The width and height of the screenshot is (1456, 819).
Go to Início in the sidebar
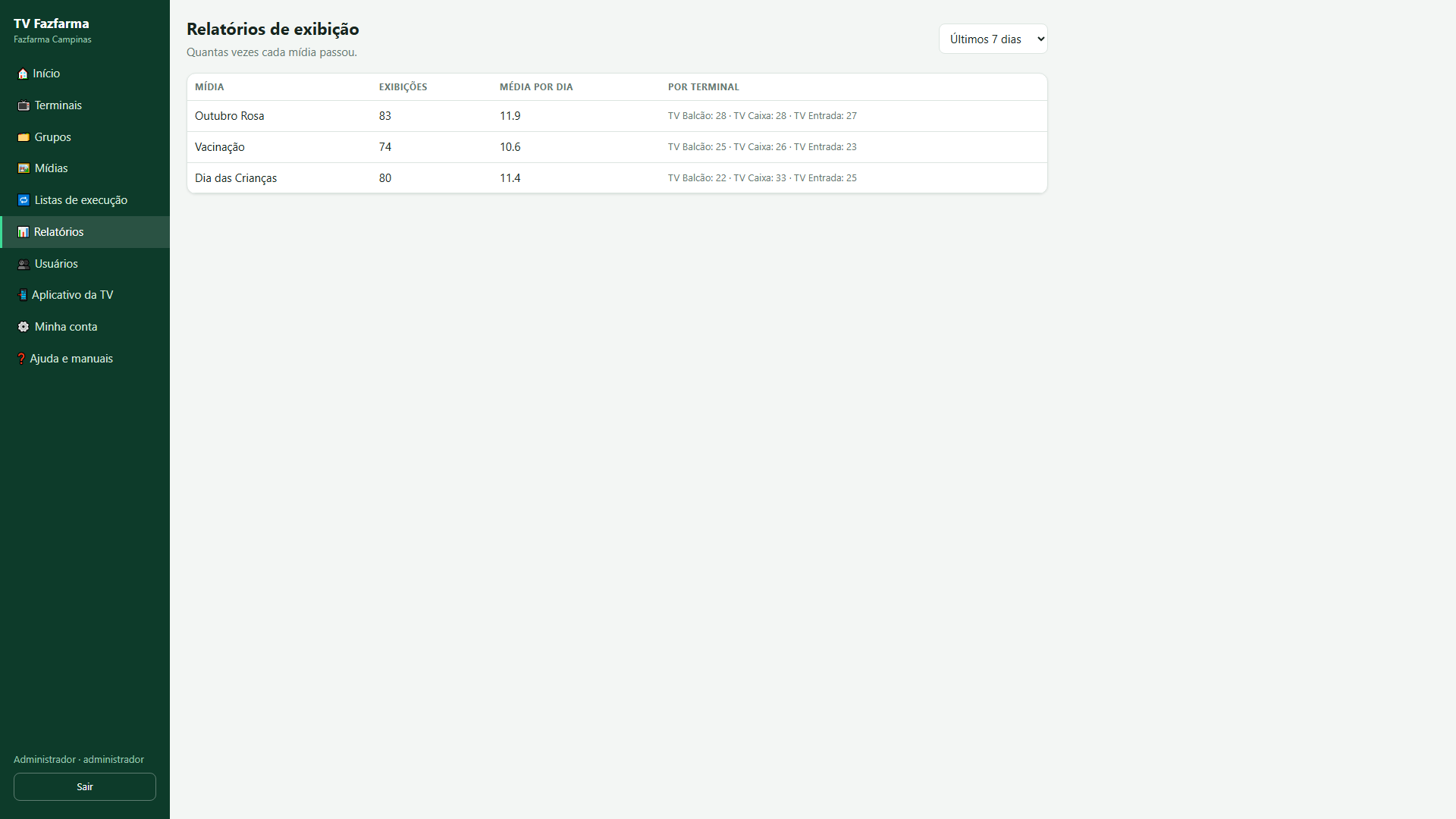pos(85,74)
